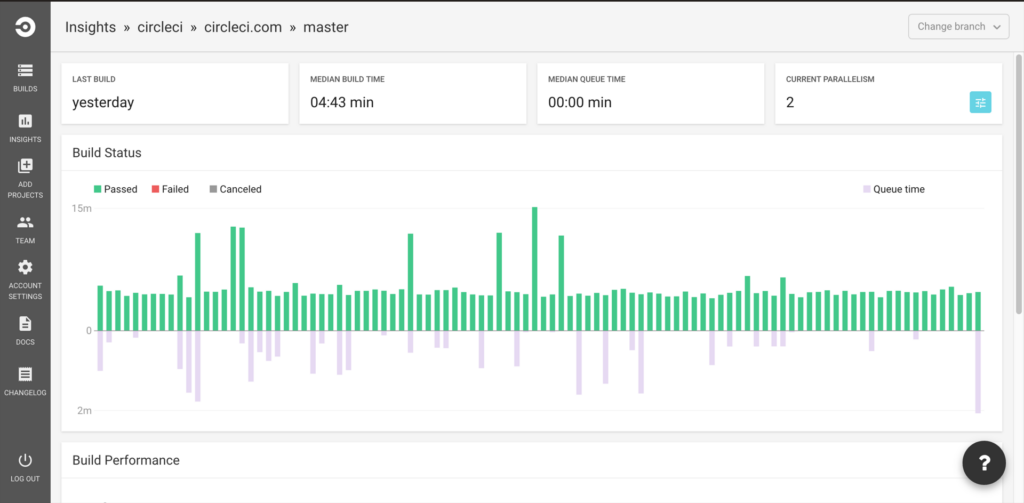The height and width of the screenshot is (503, 1024).
Task: Toggle the Queue time legend item
Action: 893,189
